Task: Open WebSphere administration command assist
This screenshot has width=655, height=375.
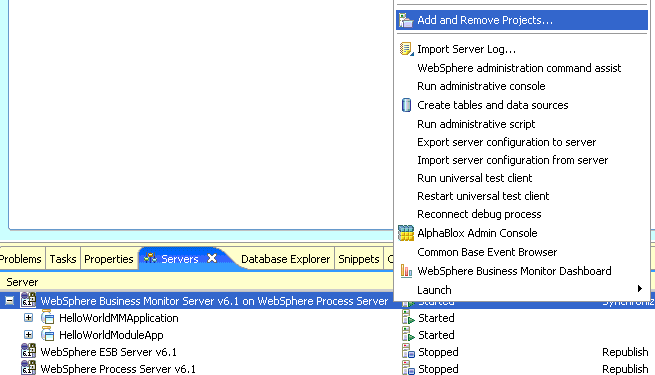Action: point(519,68)
